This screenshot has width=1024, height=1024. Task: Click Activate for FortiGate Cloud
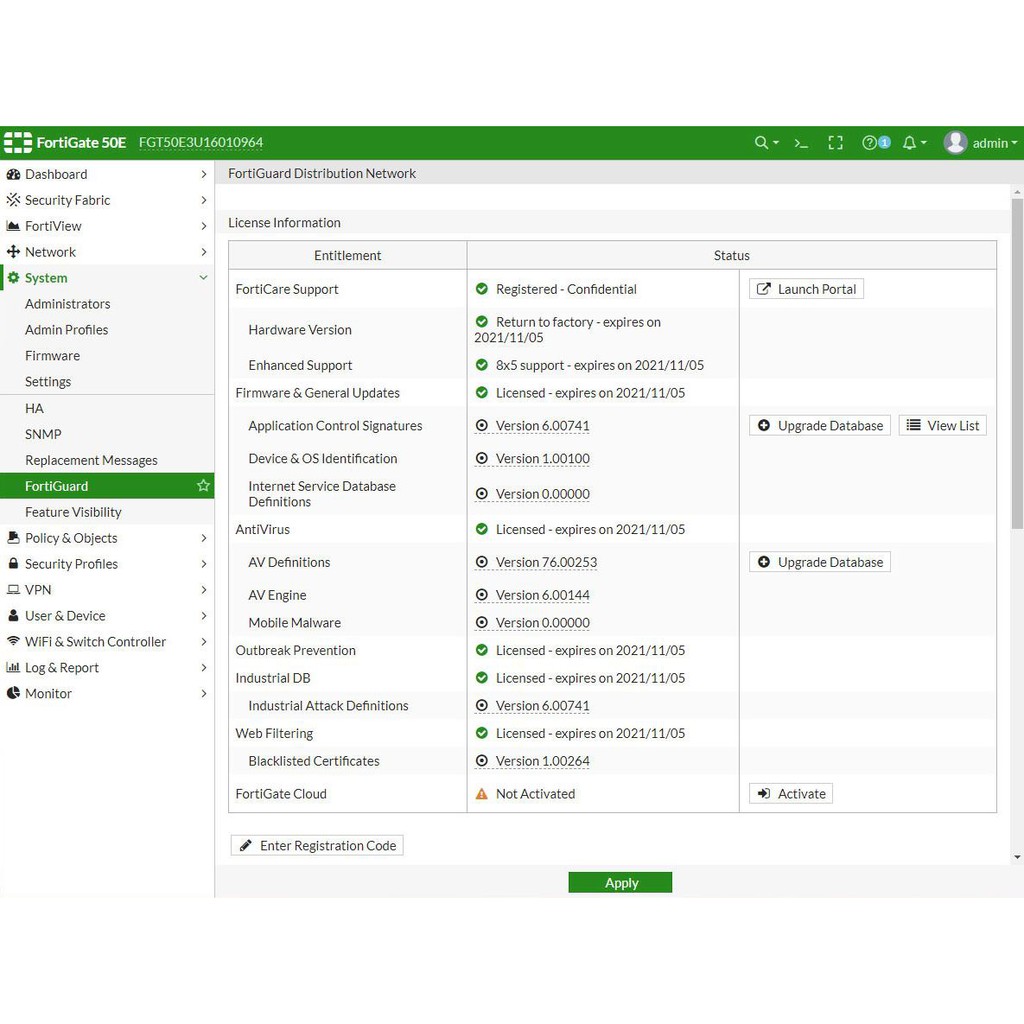click(791, 794)
